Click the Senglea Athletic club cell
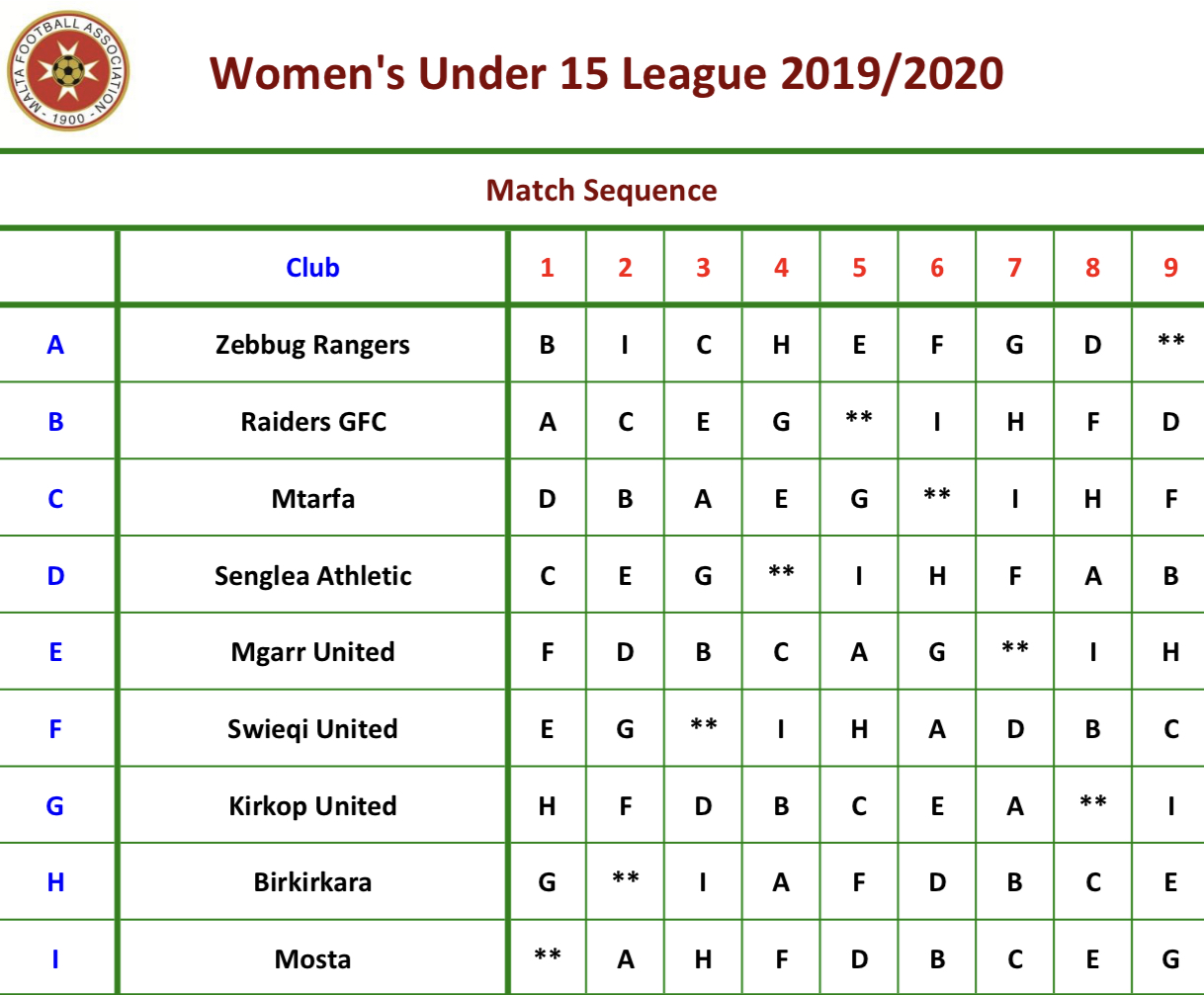The width and height of the screenshot is (1204, 995). coord(312,575)
